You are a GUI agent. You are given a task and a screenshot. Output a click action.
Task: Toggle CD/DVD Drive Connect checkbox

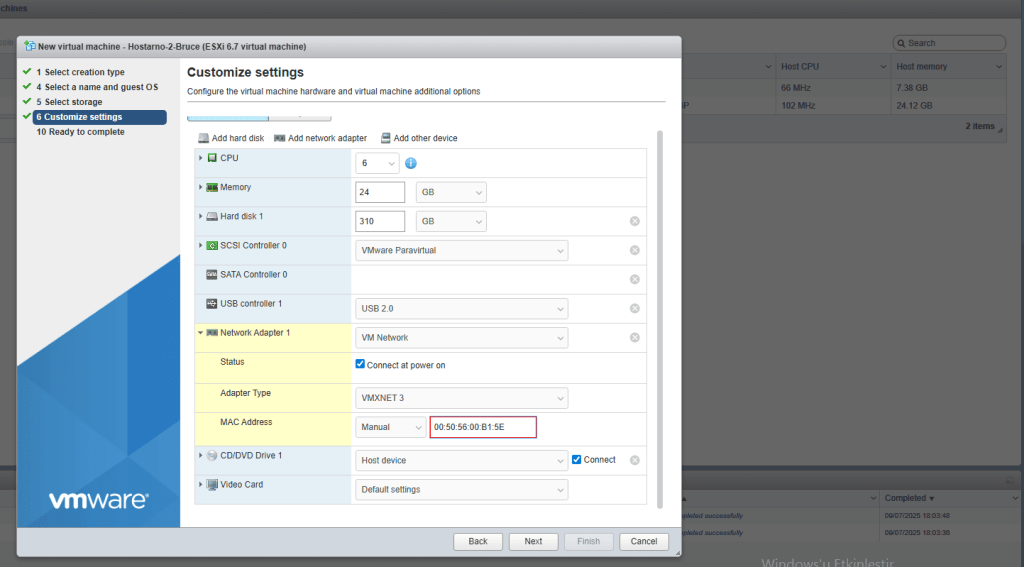pos(576,460)
